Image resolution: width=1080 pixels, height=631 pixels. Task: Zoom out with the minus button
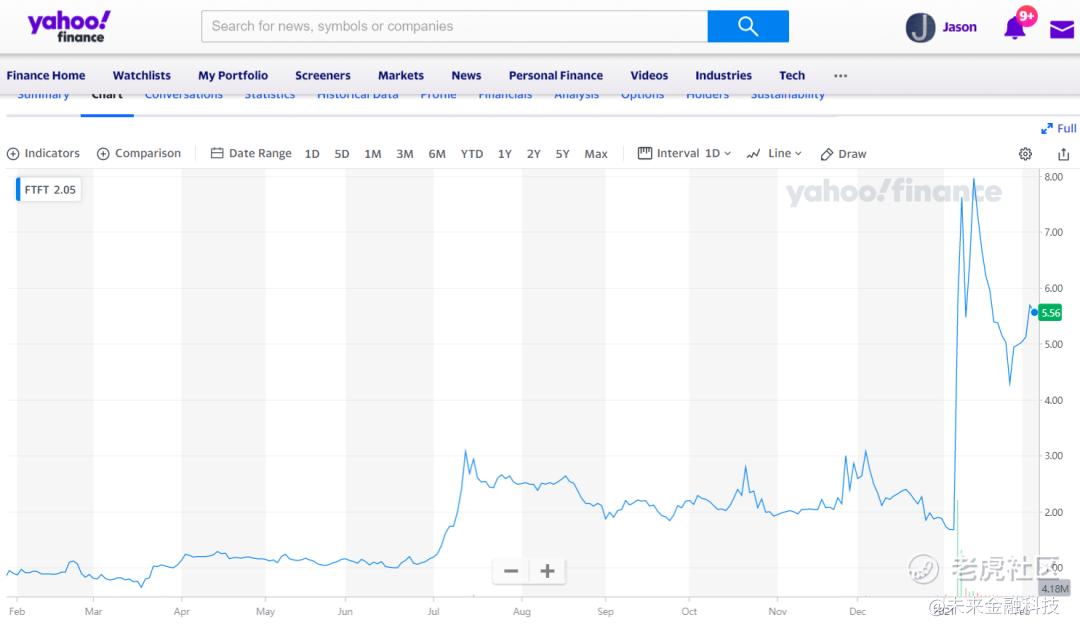point(511,571)
